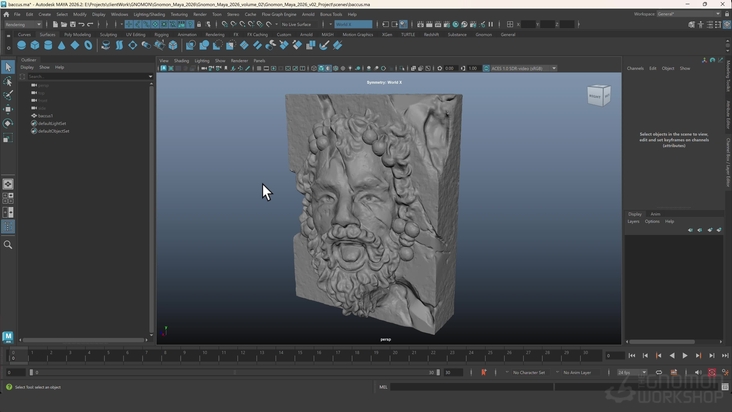
Task: Select the baccus1 node in Outliner
Action: pyautogui.click(x=45, y=116)
